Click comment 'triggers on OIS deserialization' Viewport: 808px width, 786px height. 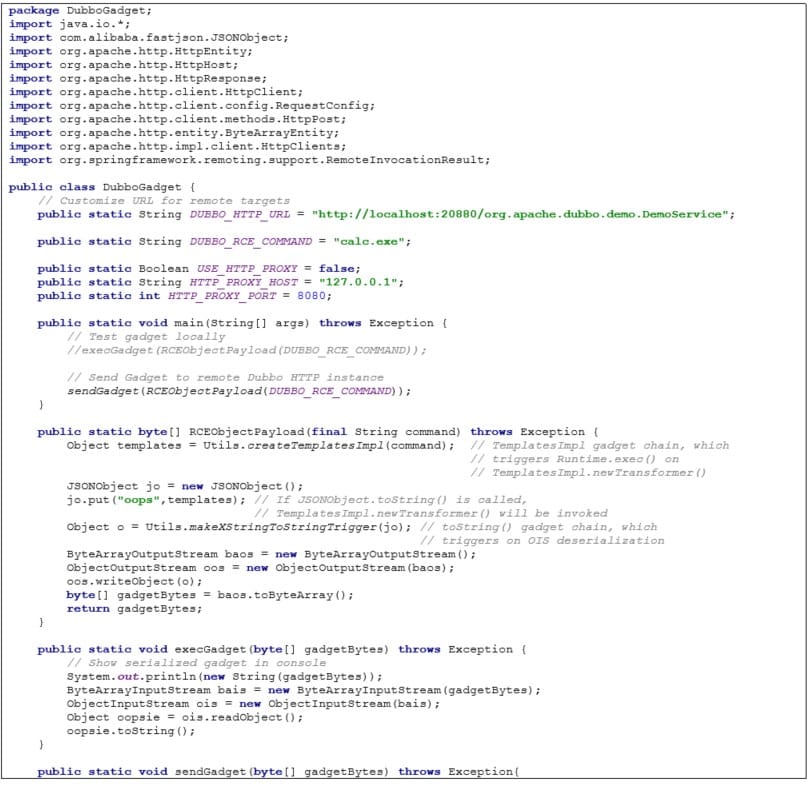(542, 541)
